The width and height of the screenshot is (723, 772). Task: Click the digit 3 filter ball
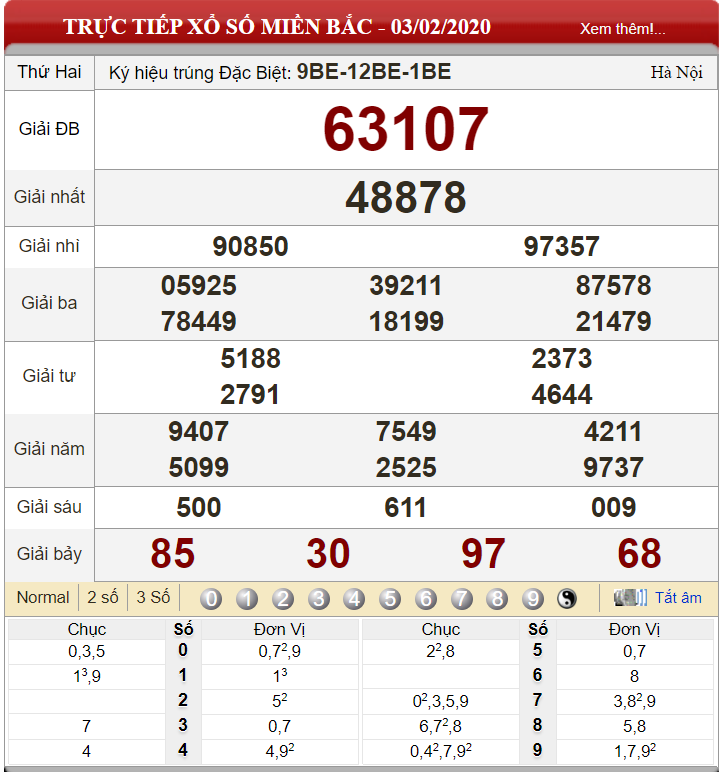point(319,599)
